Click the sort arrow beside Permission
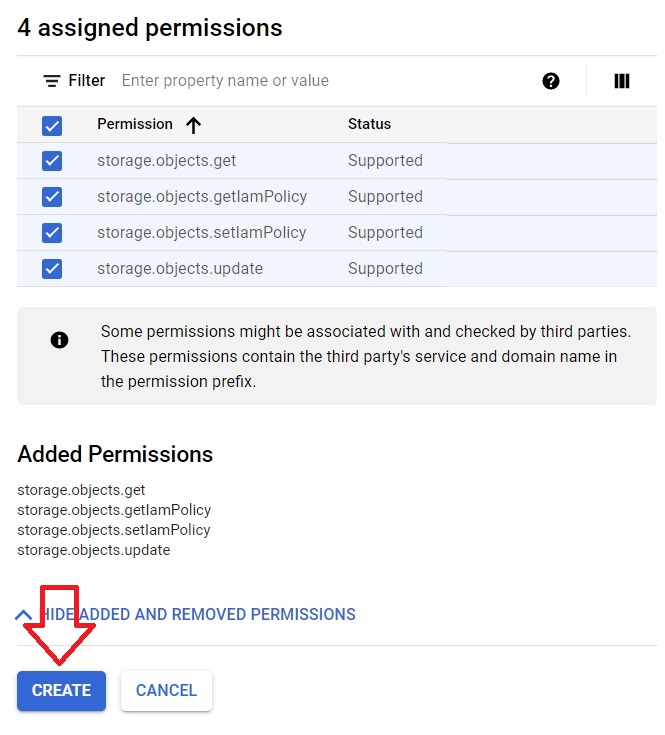 click(x=193, y=125)
